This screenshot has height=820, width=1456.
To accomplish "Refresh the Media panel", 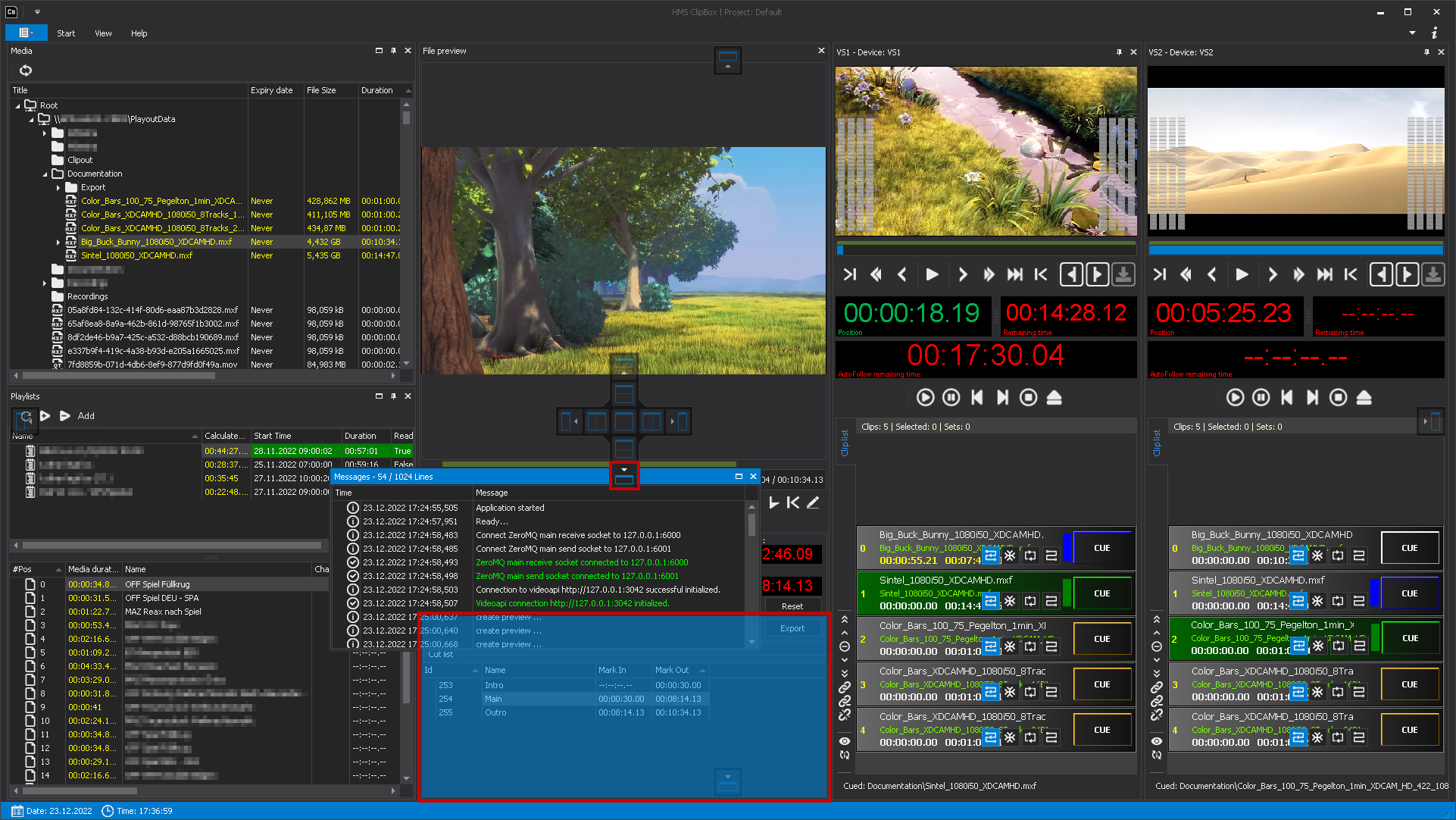I will (x=26, y=70).
